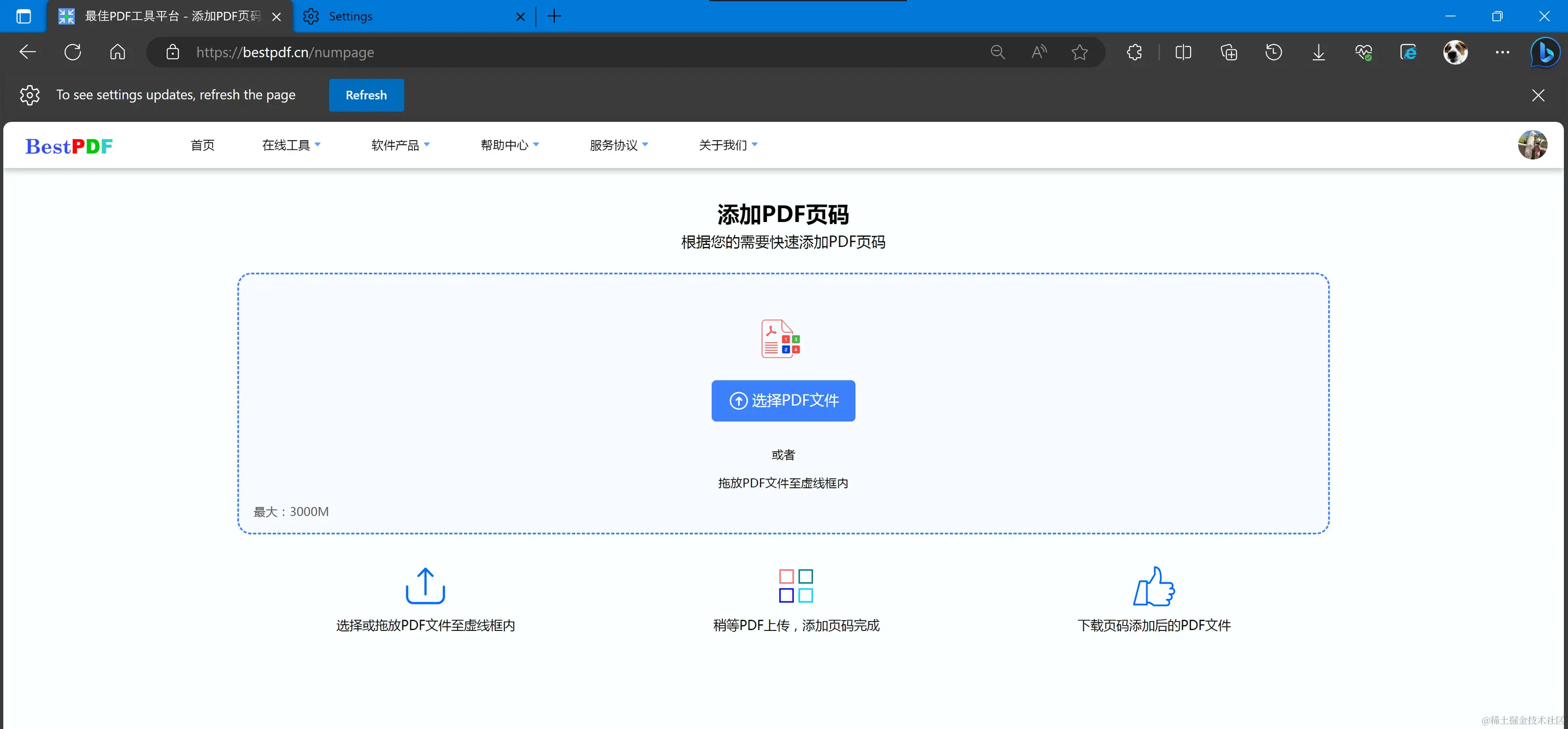Click the 选择PDF文件 upload button

pyautogui.click(x=783, y=401)
